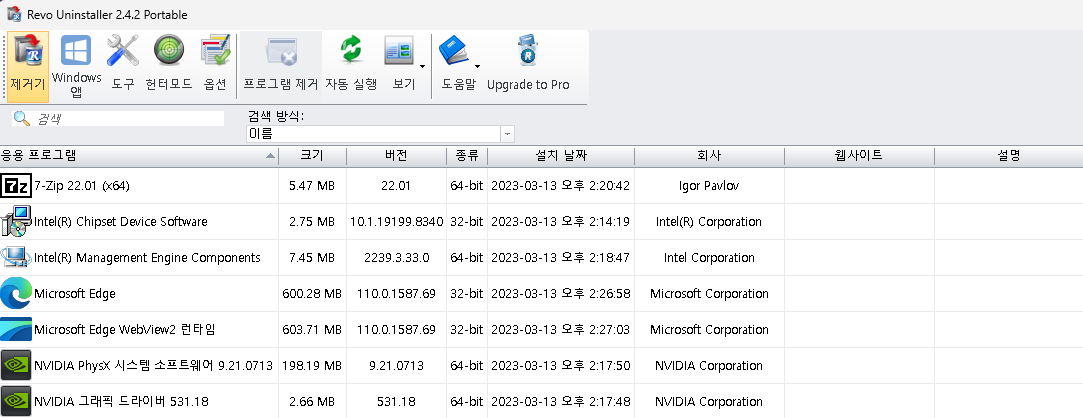
Task: Sort by 응용 프로그램 column header
Action: pos(139,156)
